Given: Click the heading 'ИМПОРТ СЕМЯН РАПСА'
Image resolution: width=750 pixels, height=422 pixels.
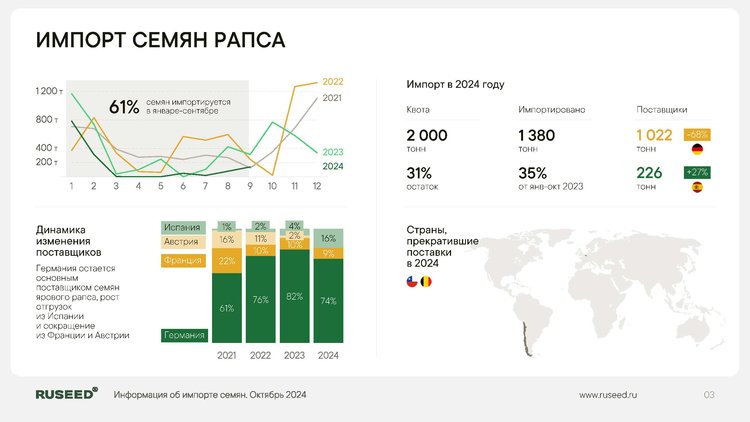Looking at the screenshot, I should (161, 40).
